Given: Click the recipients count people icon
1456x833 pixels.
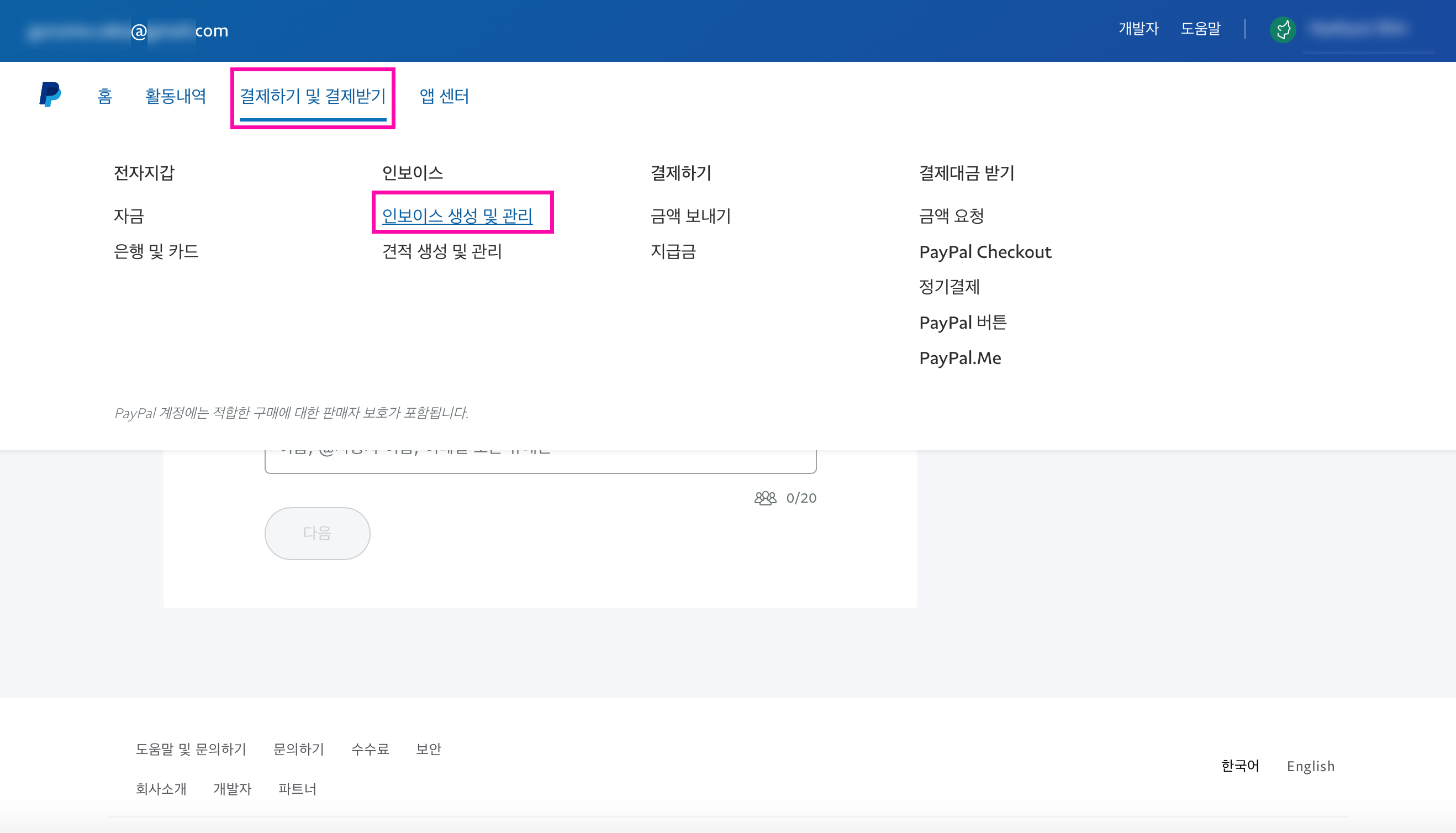Looking at the screenshot, I should 765,498.
